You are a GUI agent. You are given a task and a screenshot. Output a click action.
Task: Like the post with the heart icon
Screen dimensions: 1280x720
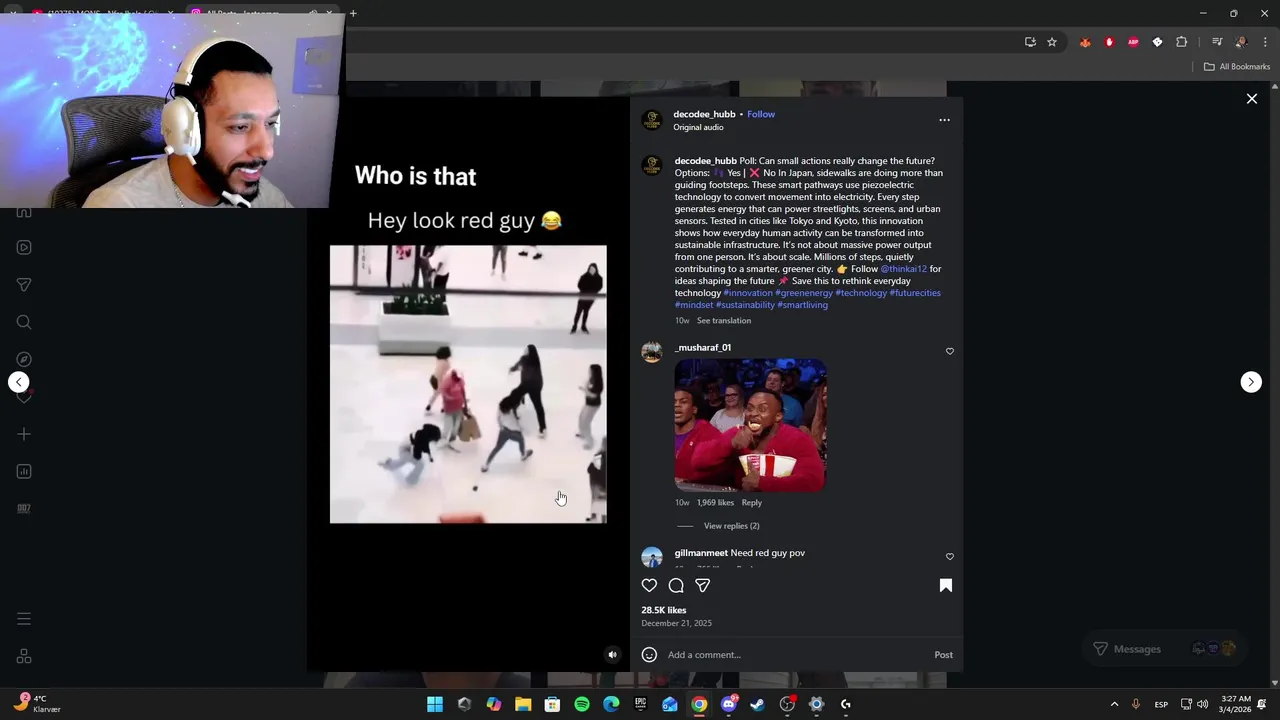pyautogui.click(x=649, y=586)
